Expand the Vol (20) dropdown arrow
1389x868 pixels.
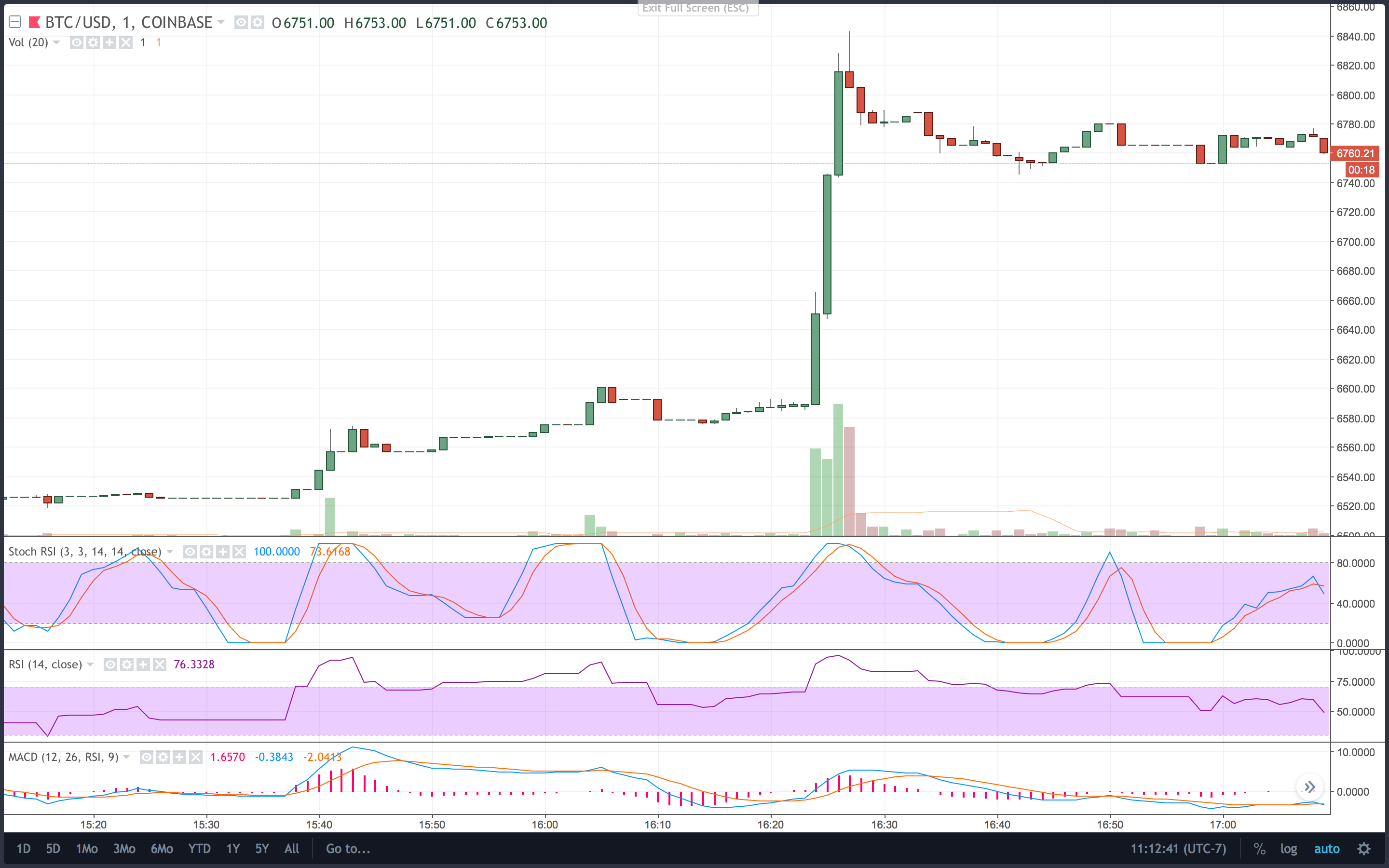(x=56, y=42)
